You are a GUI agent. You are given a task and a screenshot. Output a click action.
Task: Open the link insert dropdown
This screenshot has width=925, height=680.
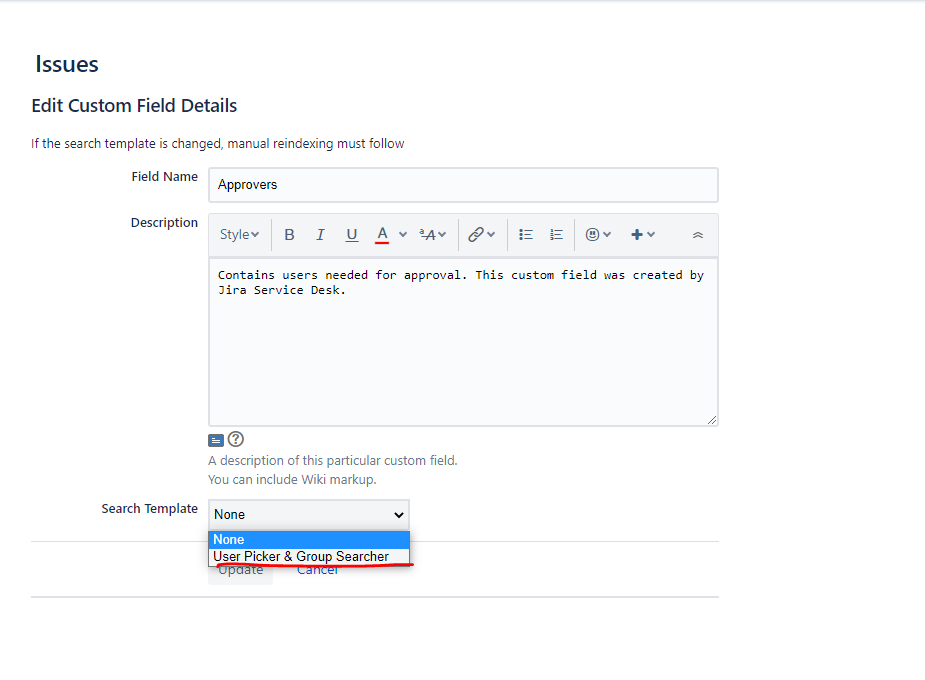(x=481, y=235)
